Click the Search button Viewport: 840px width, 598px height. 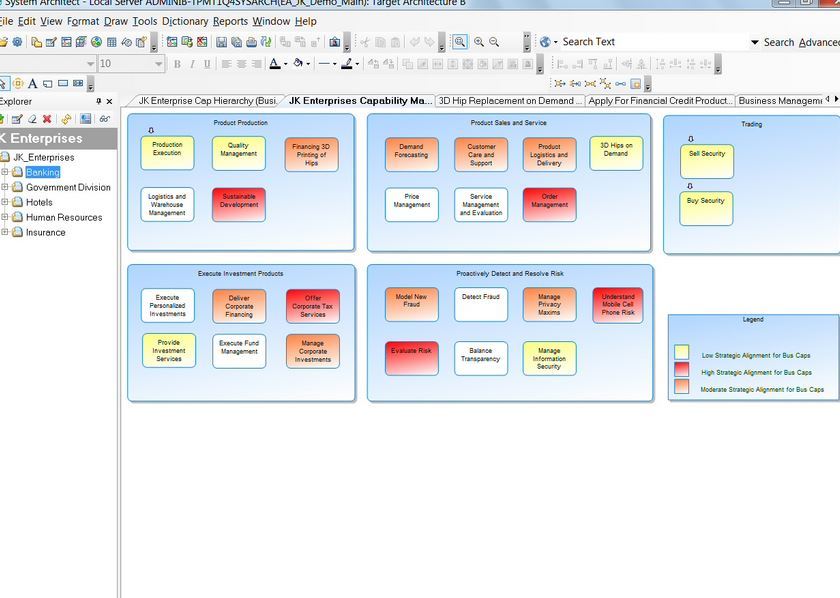click(x=779, y=42)
